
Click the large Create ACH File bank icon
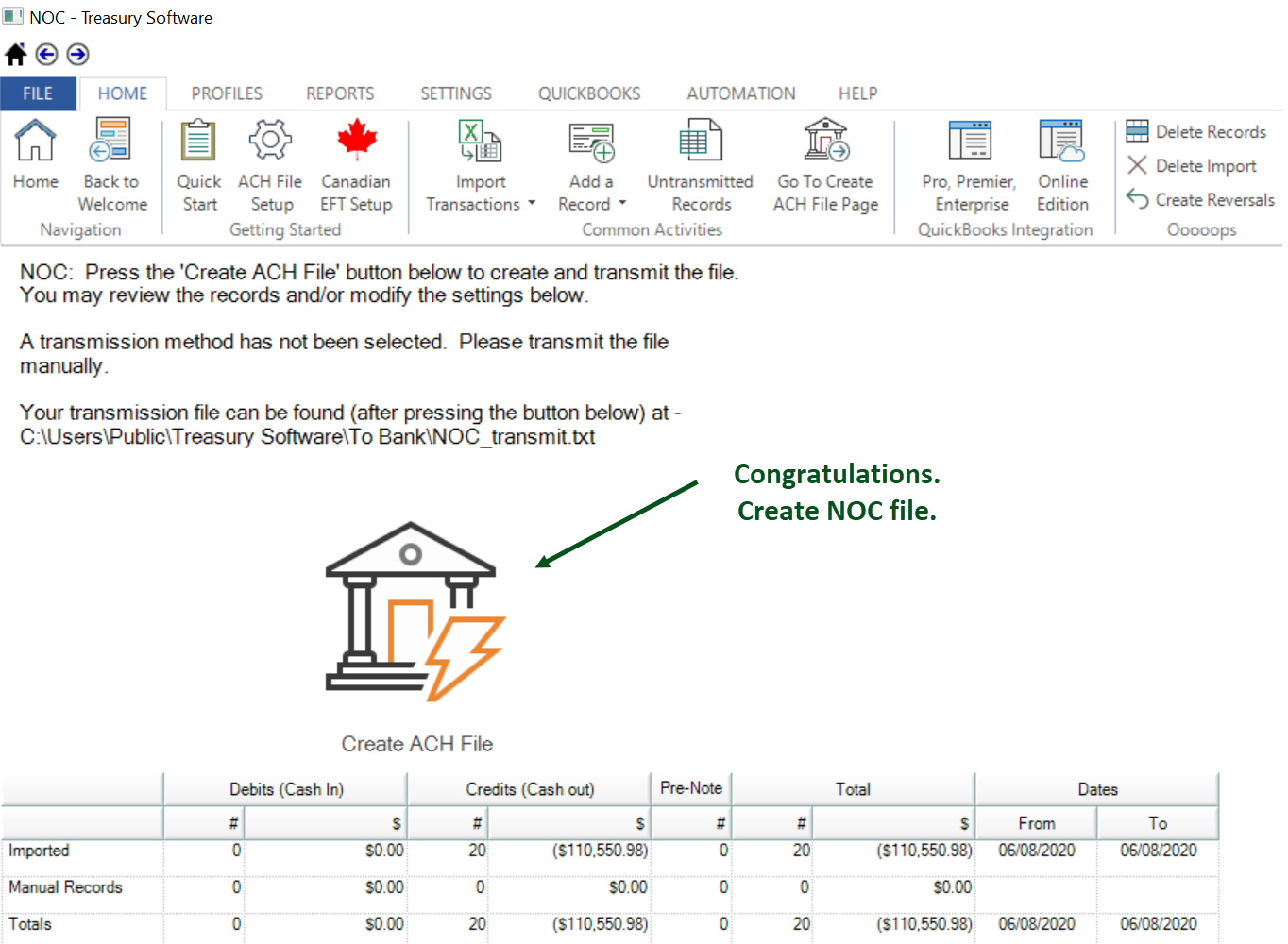(x=415, y=612)
